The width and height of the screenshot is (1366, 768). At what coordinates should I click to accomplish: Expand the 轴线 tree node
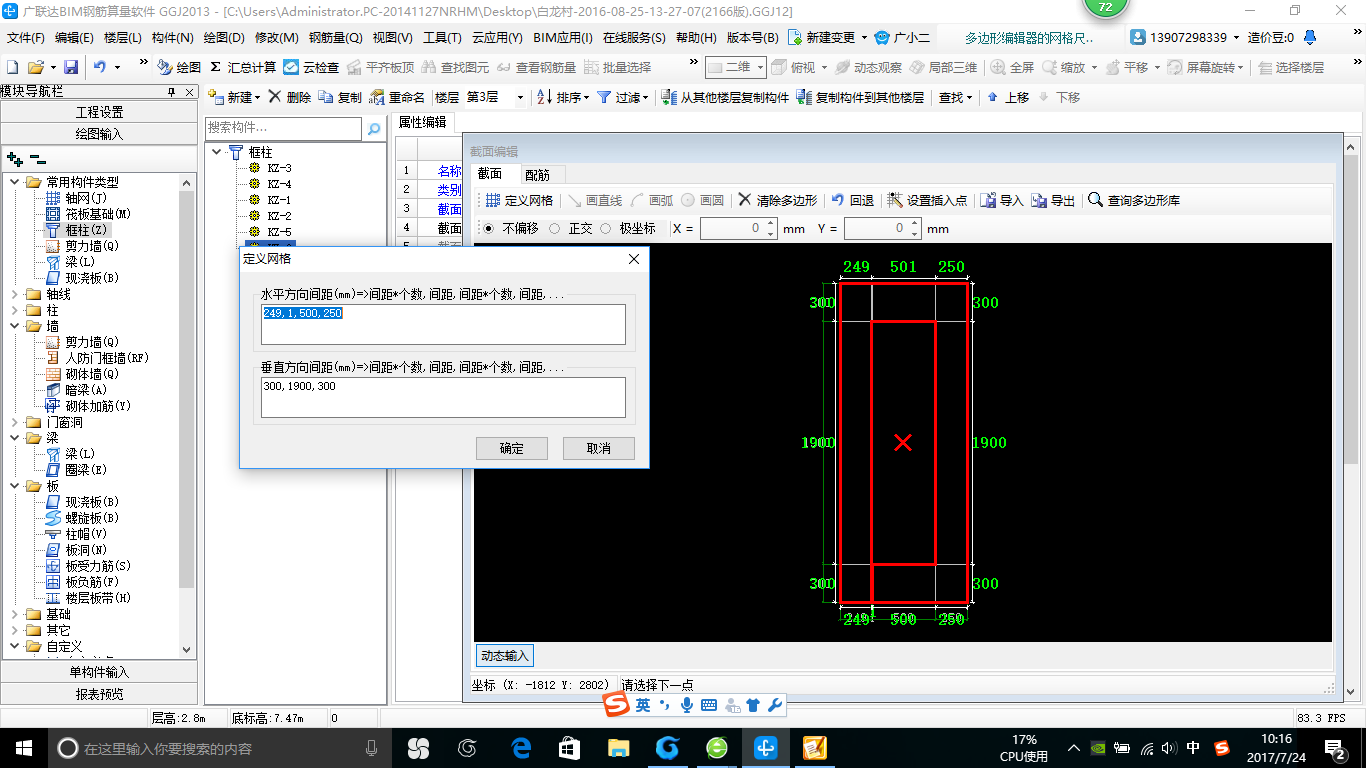(x=15, y=294)
